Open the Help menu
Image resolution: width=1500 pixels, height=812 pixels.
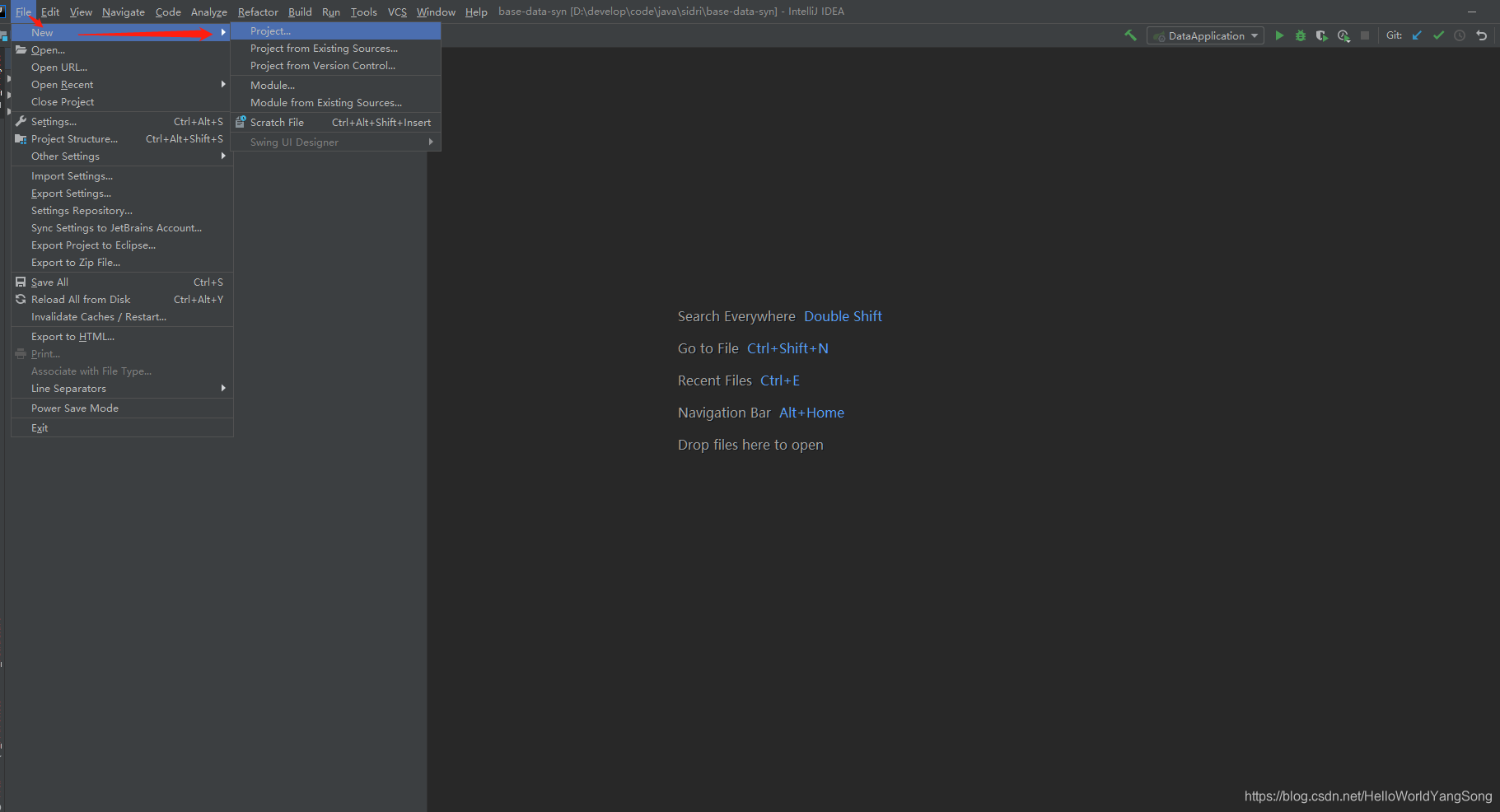point(476,12)
